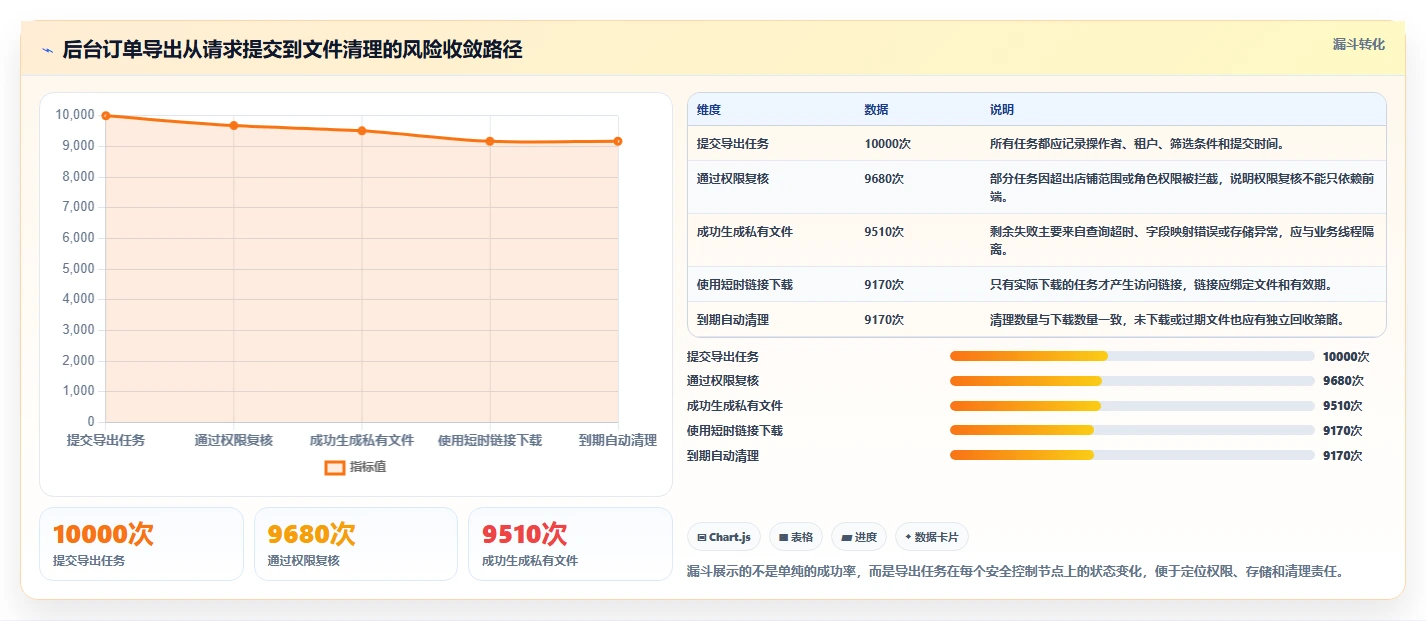Click the chart data point for 提交导出任务
This screenshot has width=1426, height=621.
pos(106,116)
